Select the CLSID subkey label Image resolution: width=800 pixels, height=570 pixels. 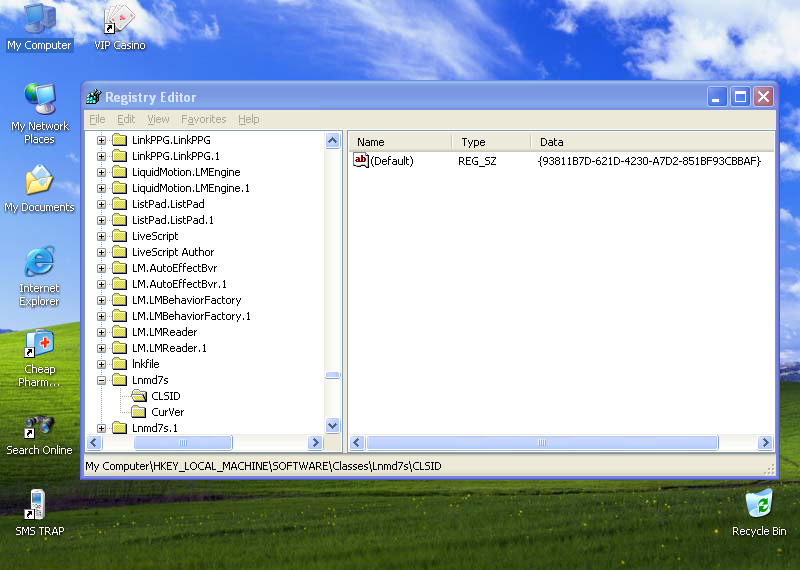tap(166, 396)
